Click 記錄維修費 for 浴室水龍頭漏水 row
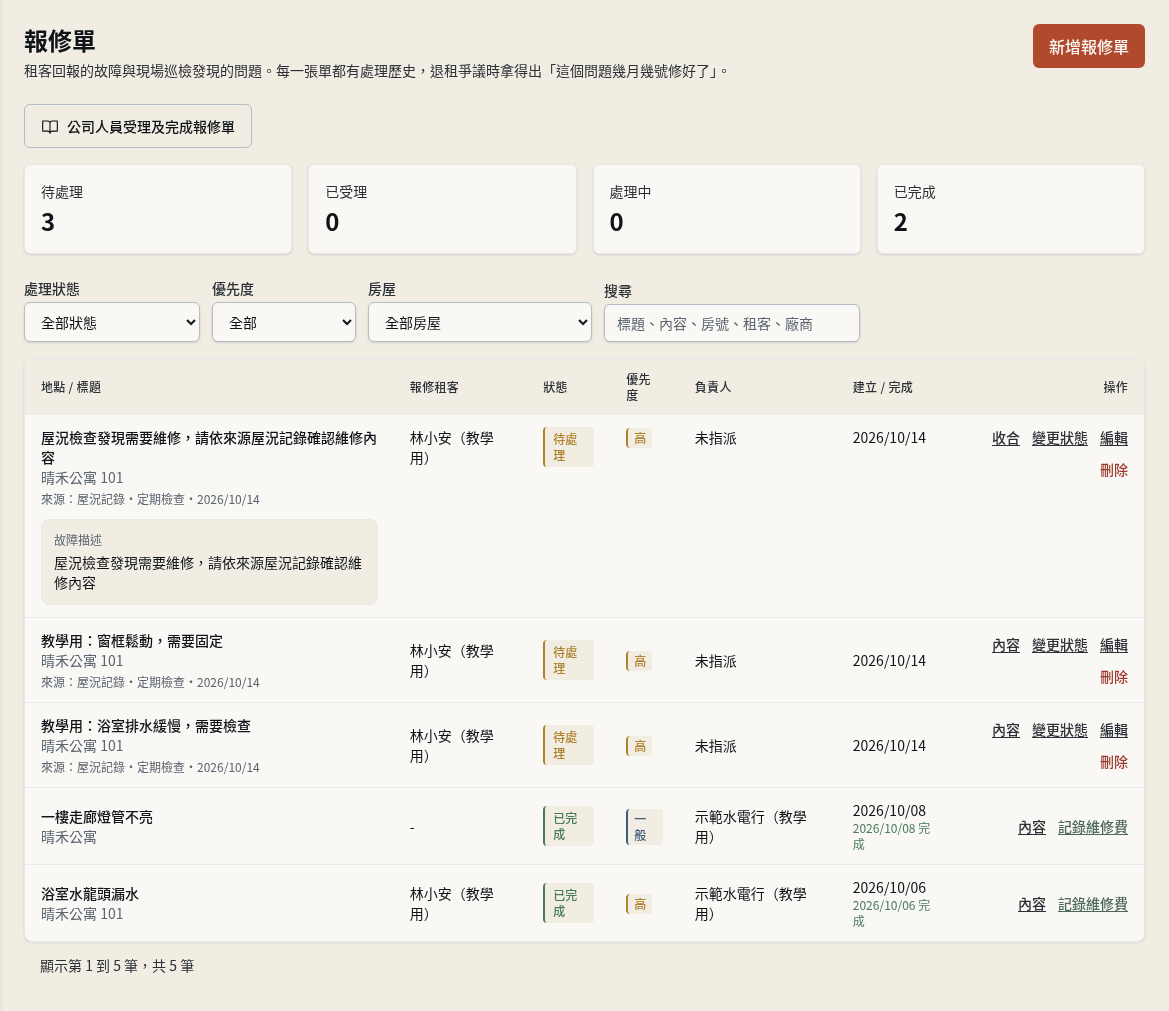The image size is (1169, 1011). [x=1093, y=904]
